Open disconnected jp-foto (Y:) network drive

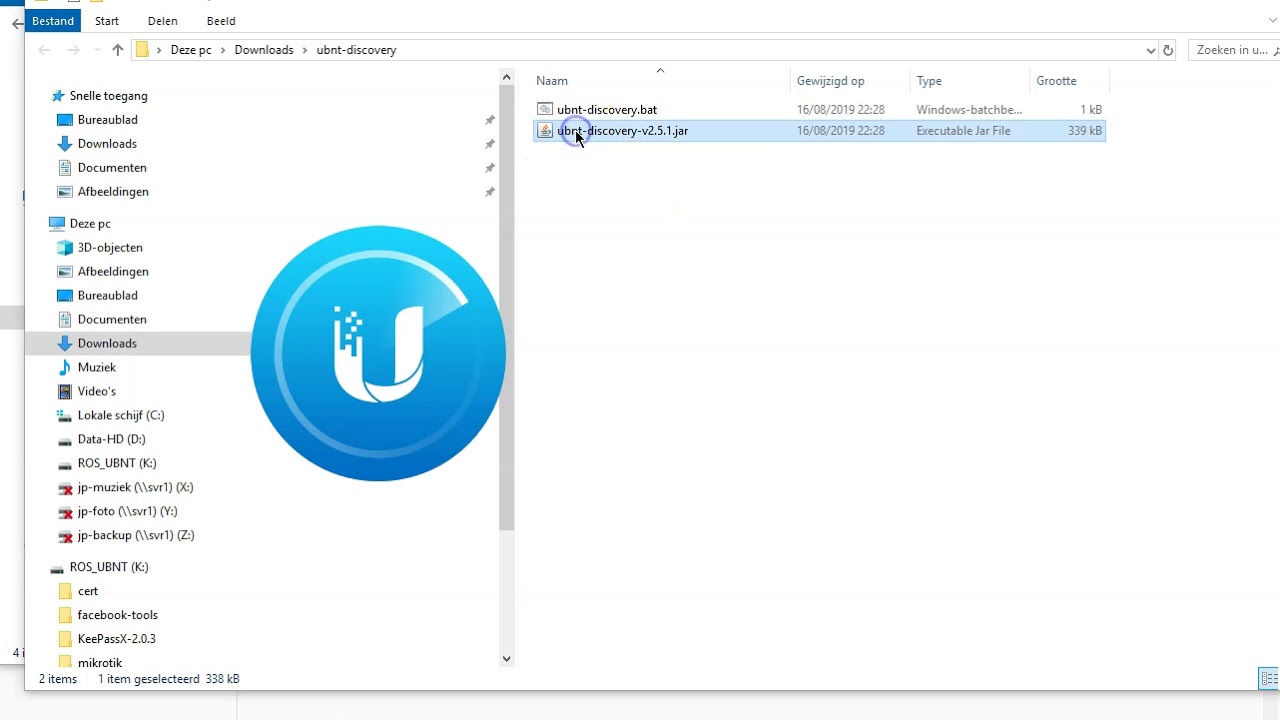coord(127,512)
